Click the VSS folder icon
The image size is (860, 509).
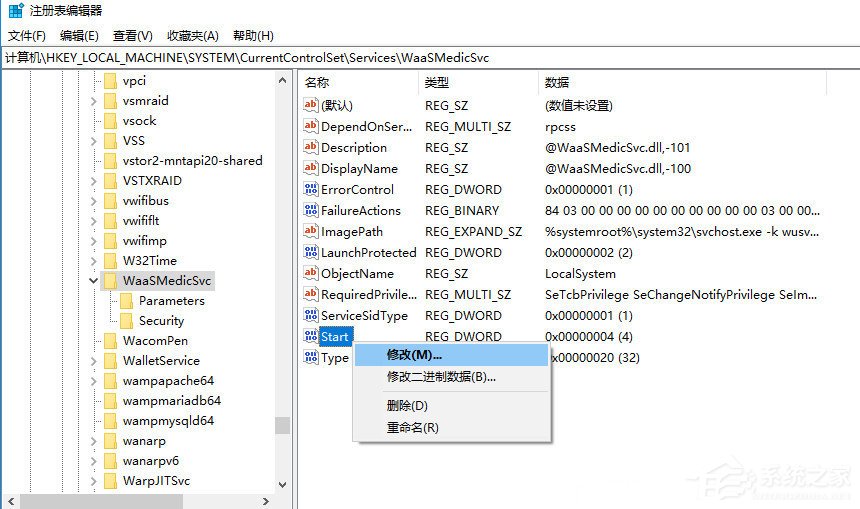(x=110, y=141)
